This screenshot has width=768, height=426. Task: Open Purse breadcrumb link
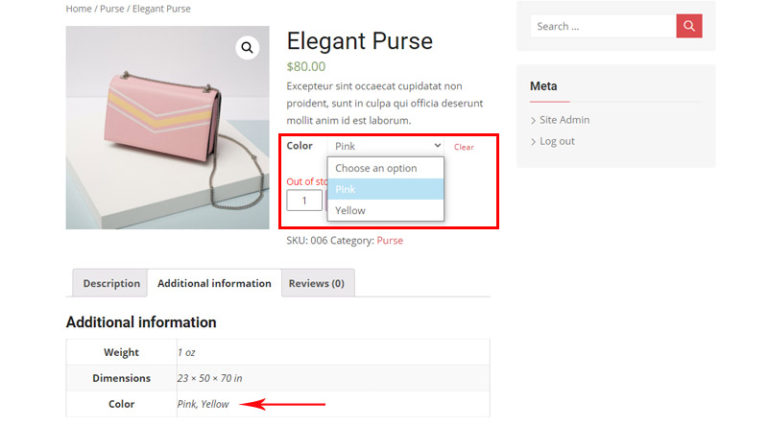(x=110, y=9)
